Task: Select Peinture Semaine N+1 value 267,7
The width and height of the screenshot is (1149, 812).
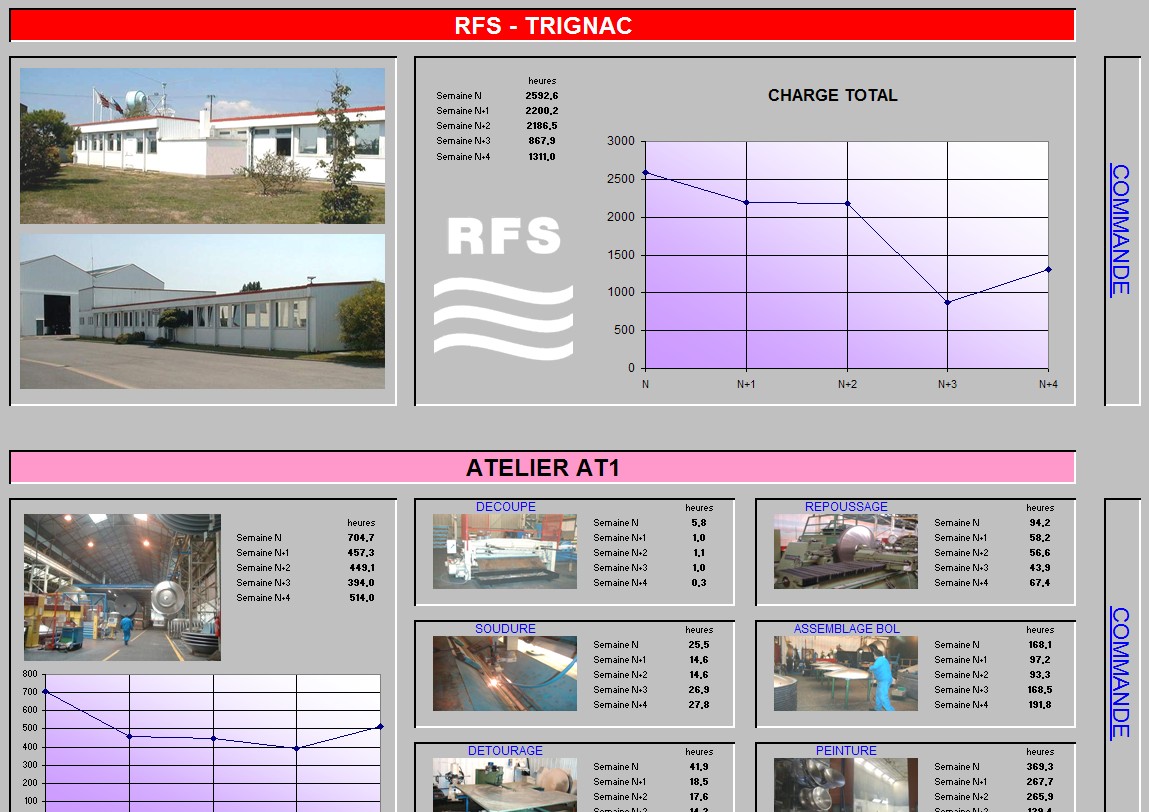Action: coord(1039,782)
